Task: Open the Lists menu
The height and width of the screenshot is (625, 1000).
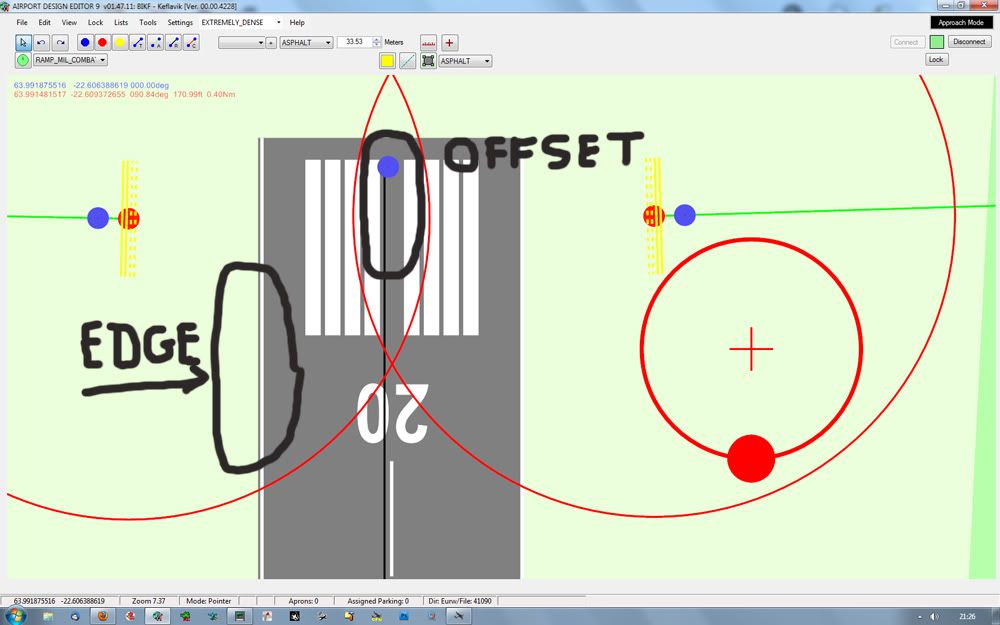Action: click(121, 22)
